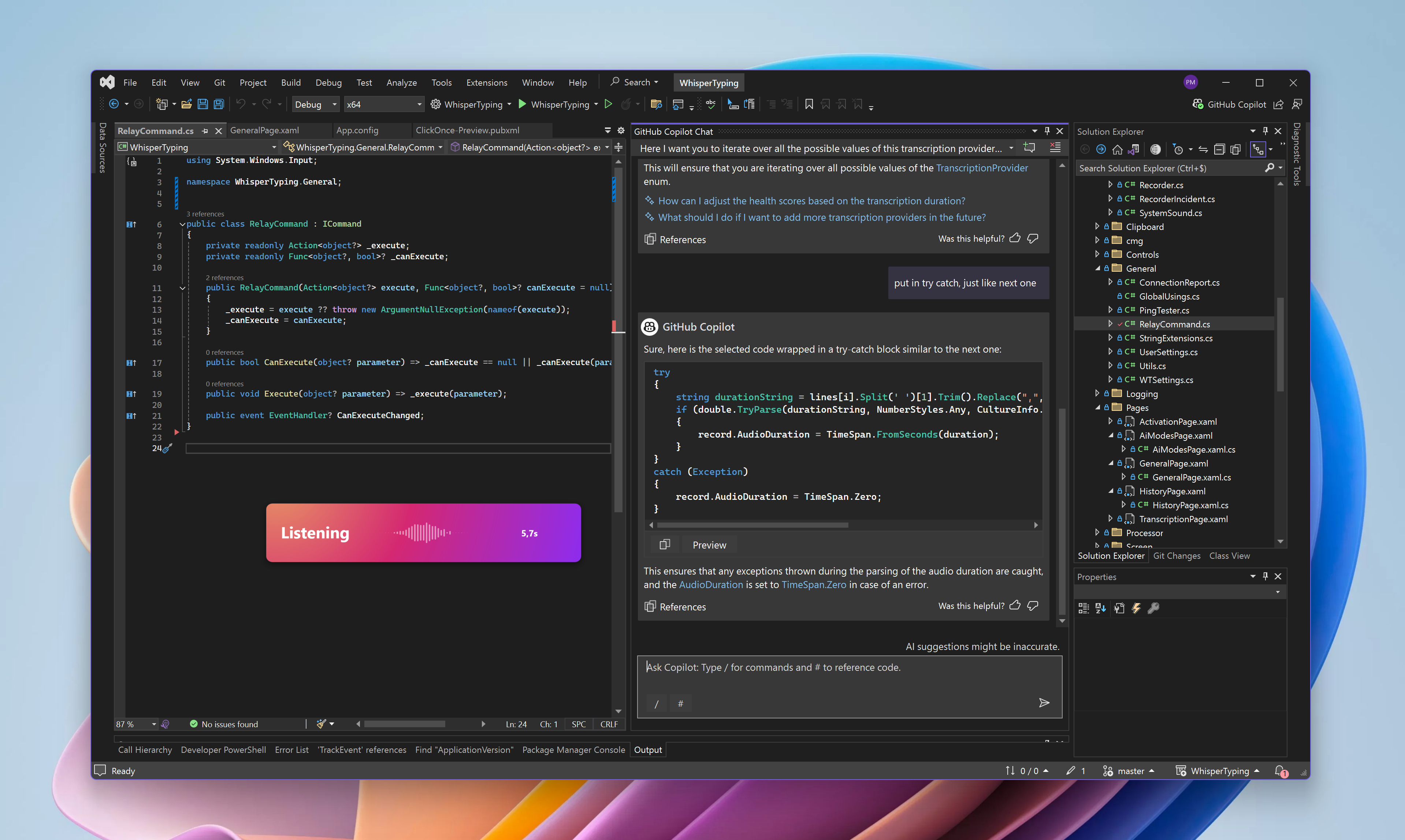Give a thumbs down on the Copilot response
This screenshot has width=1405, height=840.
click(1032, 605)
